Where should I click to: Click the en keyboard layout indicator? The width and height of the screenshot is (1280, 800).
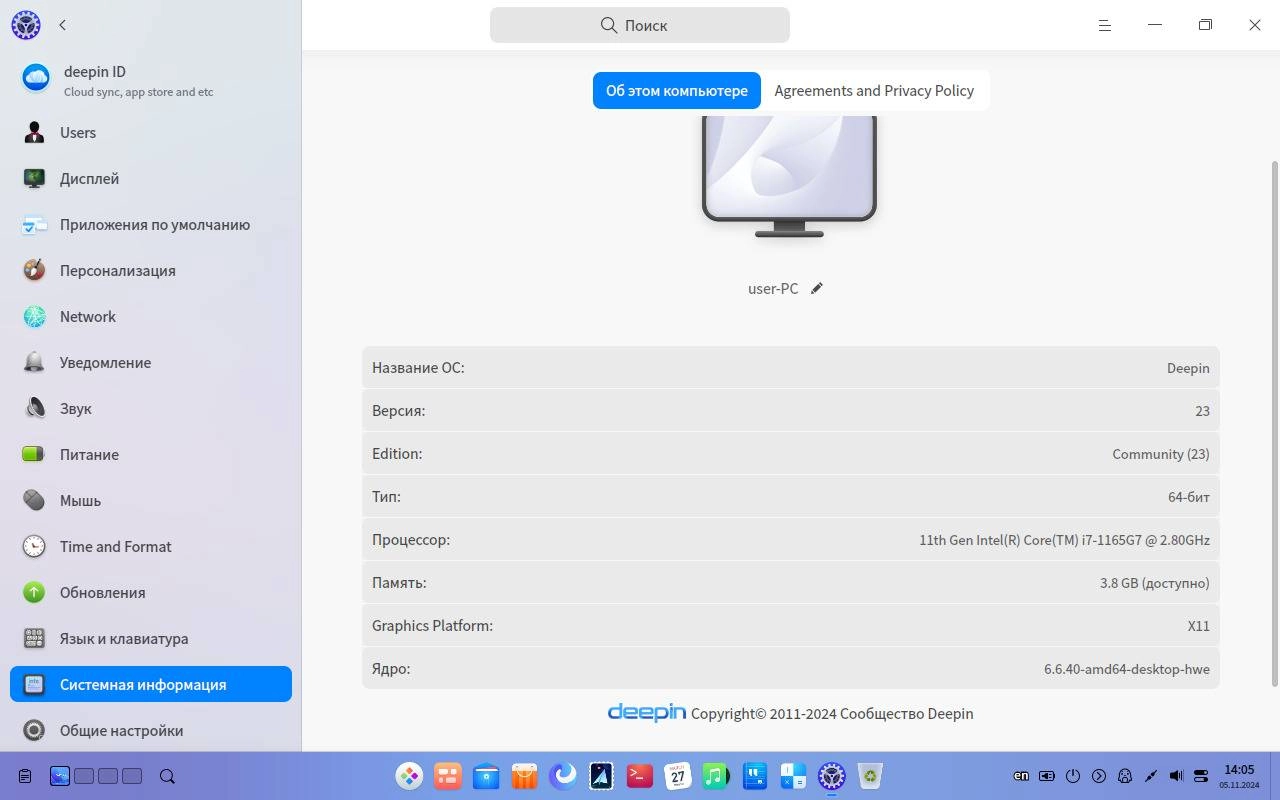(1021, 775)
